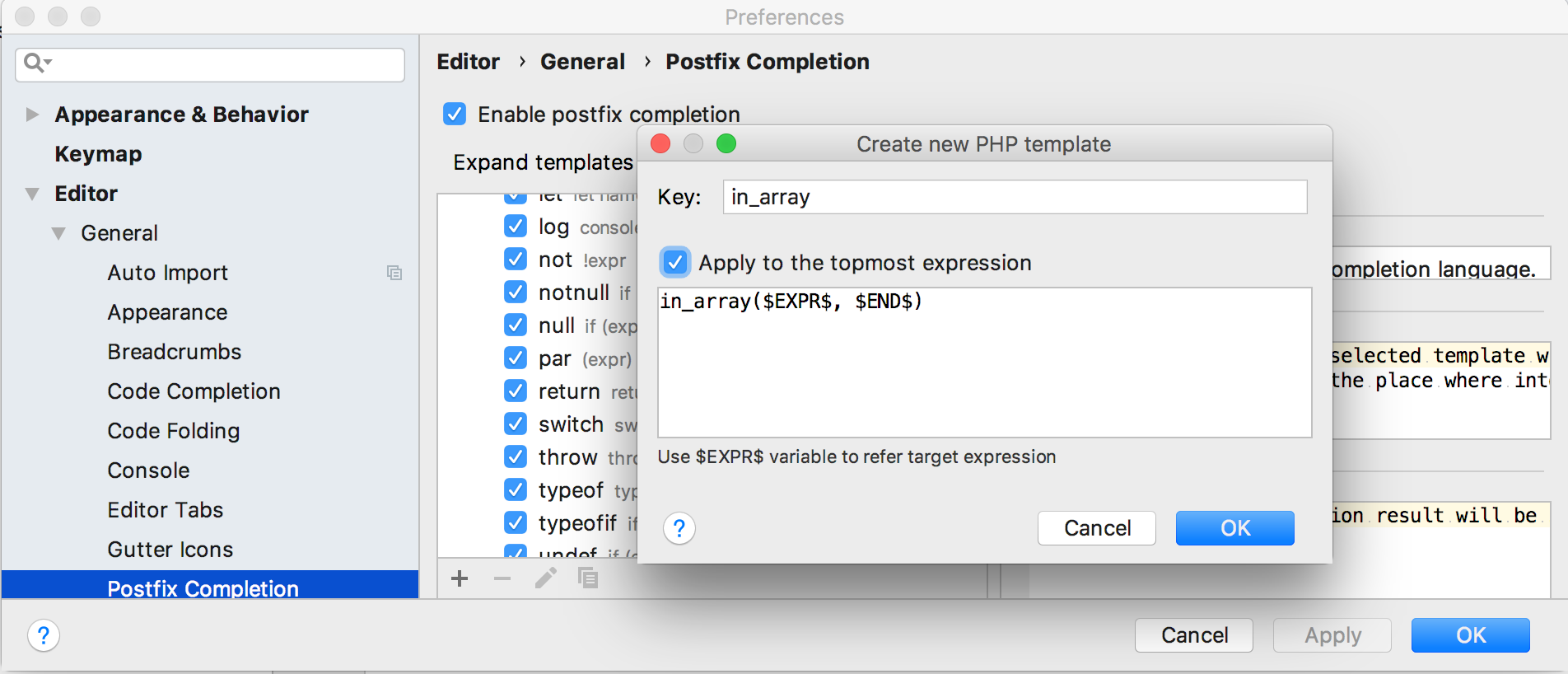Screen dimensions: 1568x674
Task: Uncheck the typeof template checkbox
Action: click(516, 489)
